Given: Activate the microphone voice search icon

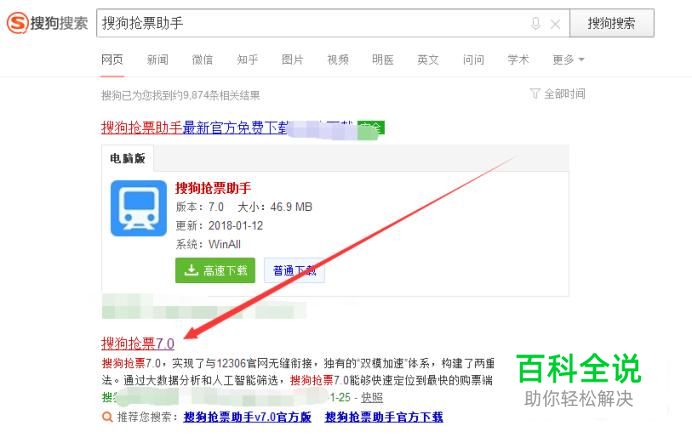Looking at the screenshot, I should 535,23.
